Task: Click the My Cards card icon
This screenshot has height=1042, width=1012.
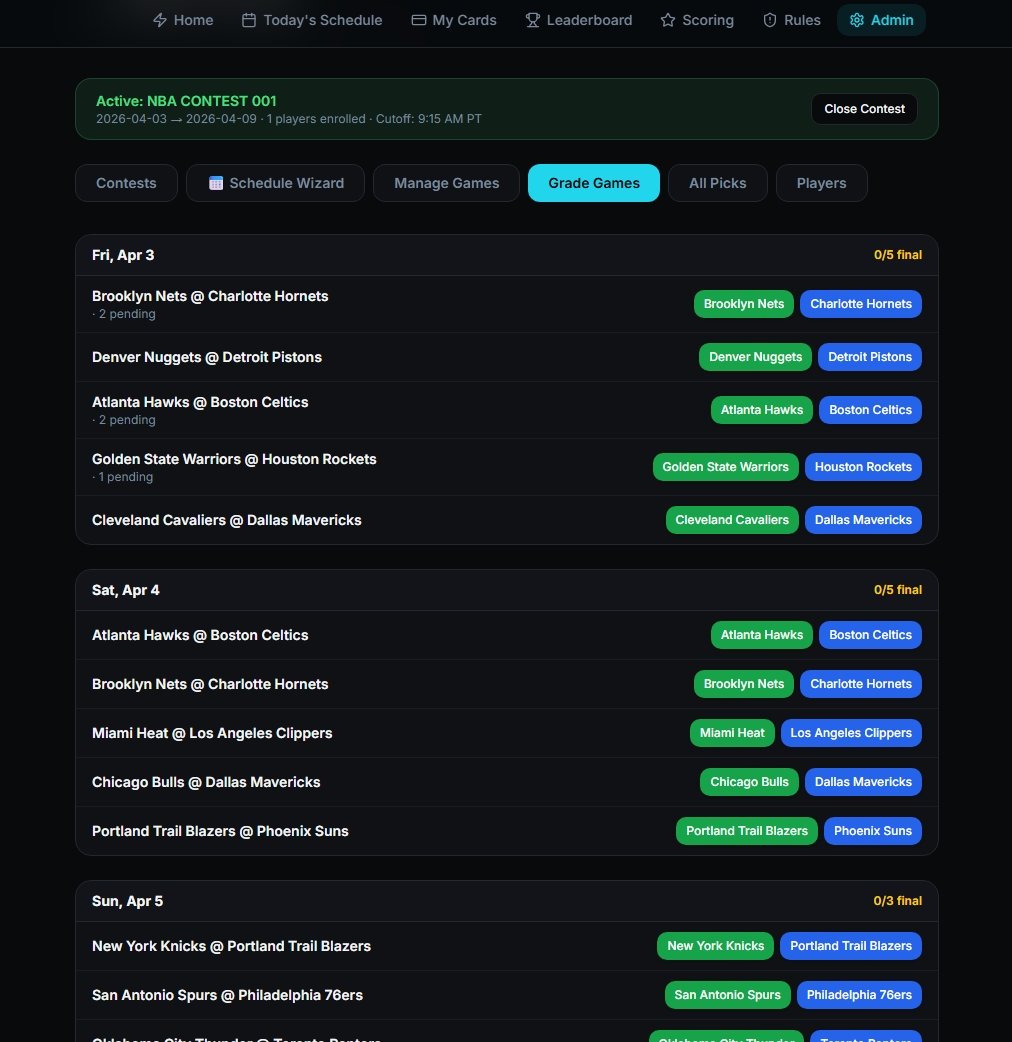Action: click(x=419, y=20)
